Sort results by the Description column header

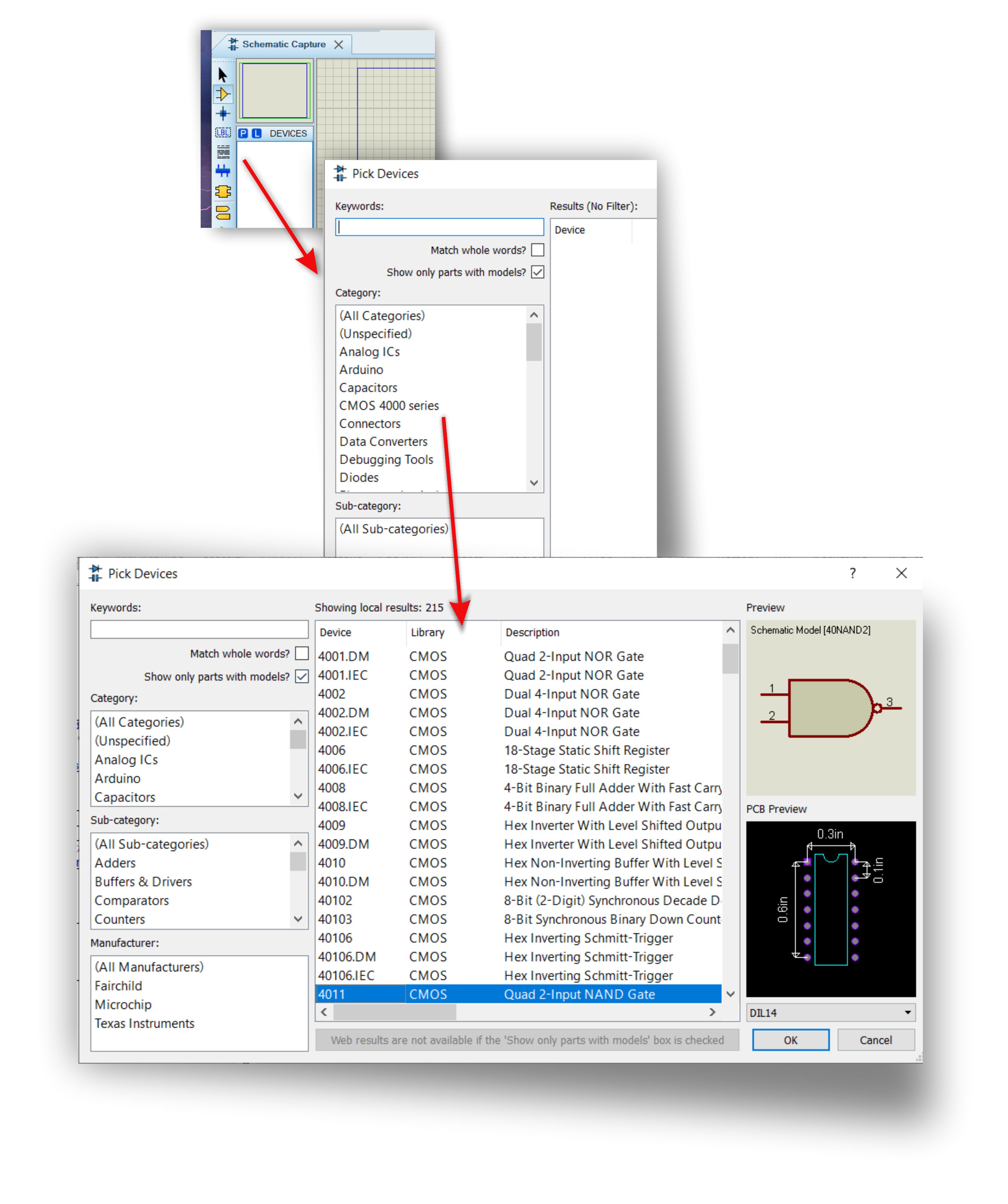532,632
